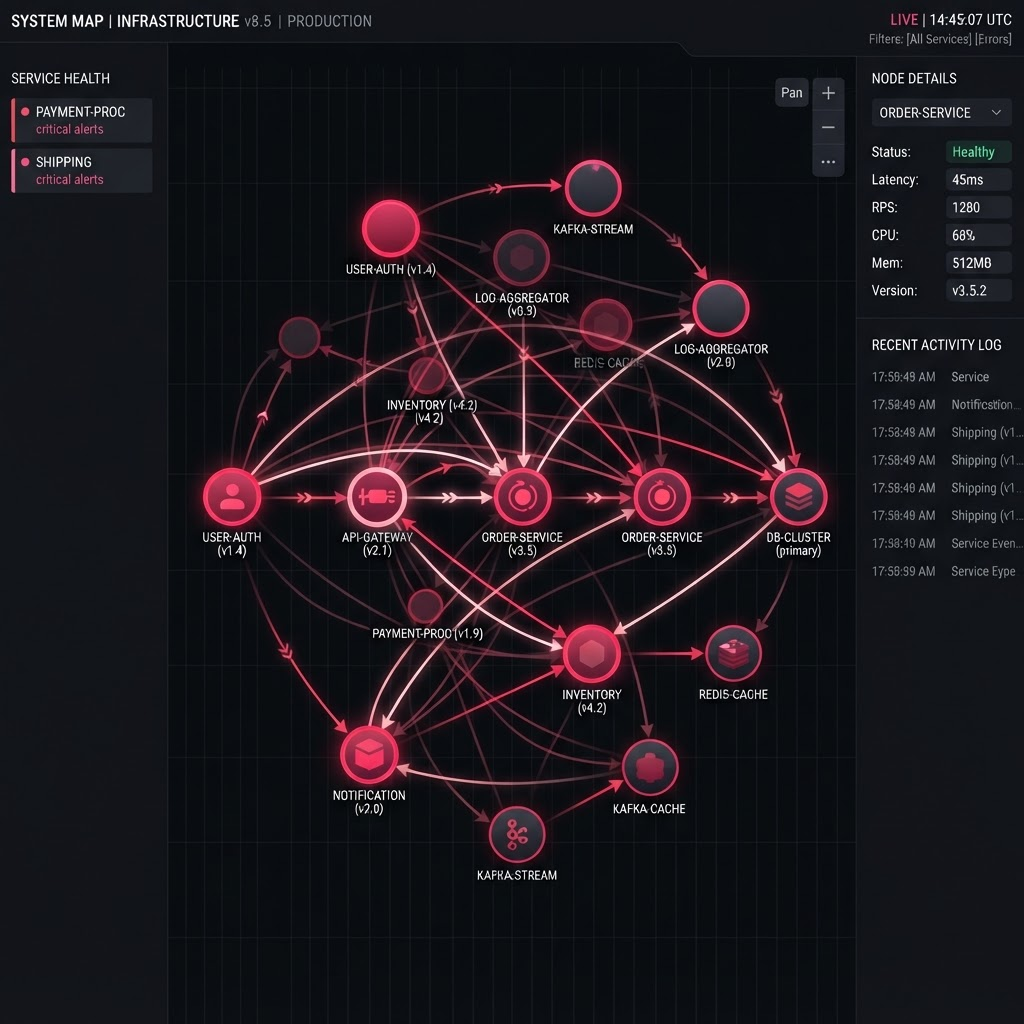Click the Healthy status badge
Image resolution: width=1024 pixels, height=1024 pixels.
point(978,152)
